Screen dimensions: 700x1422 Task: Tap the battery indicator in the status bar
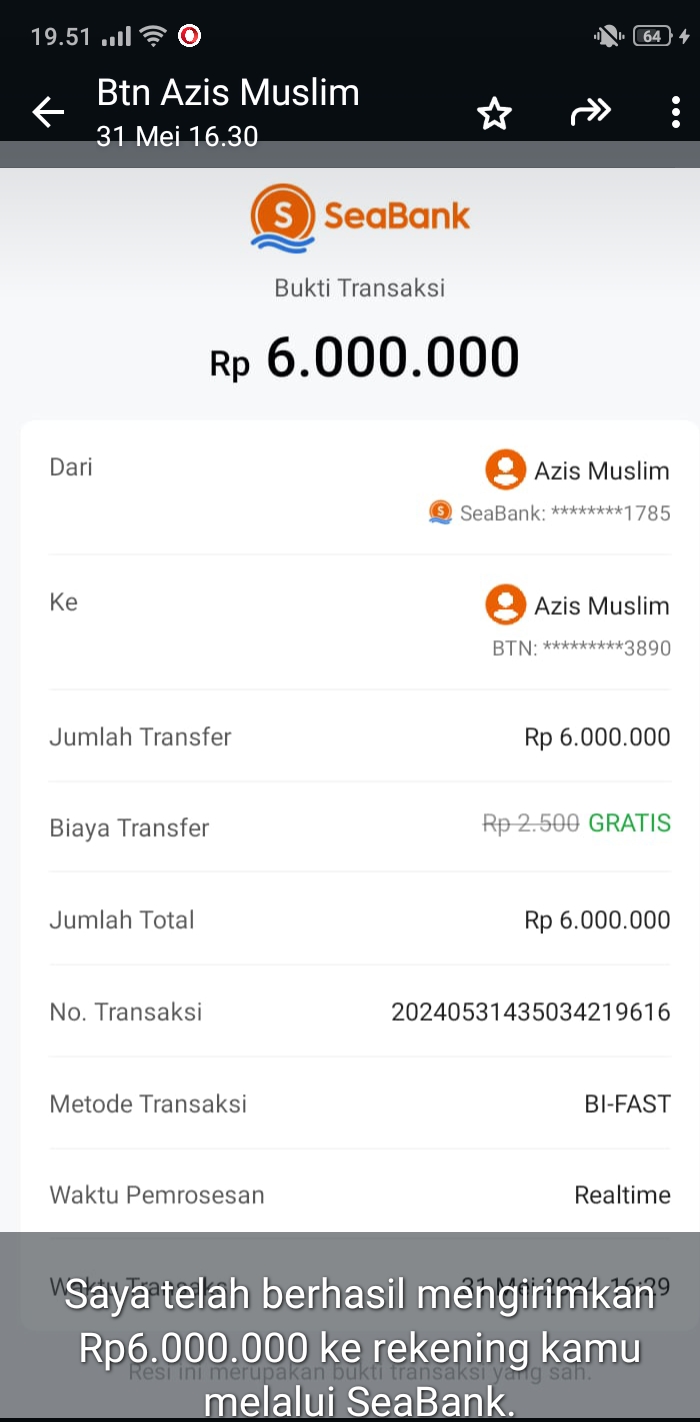coord(652,37)
